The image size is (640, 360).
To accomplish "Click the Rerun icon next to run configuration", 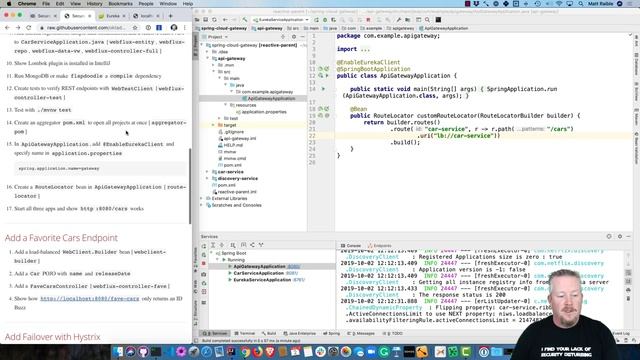I will click(316, 20).
